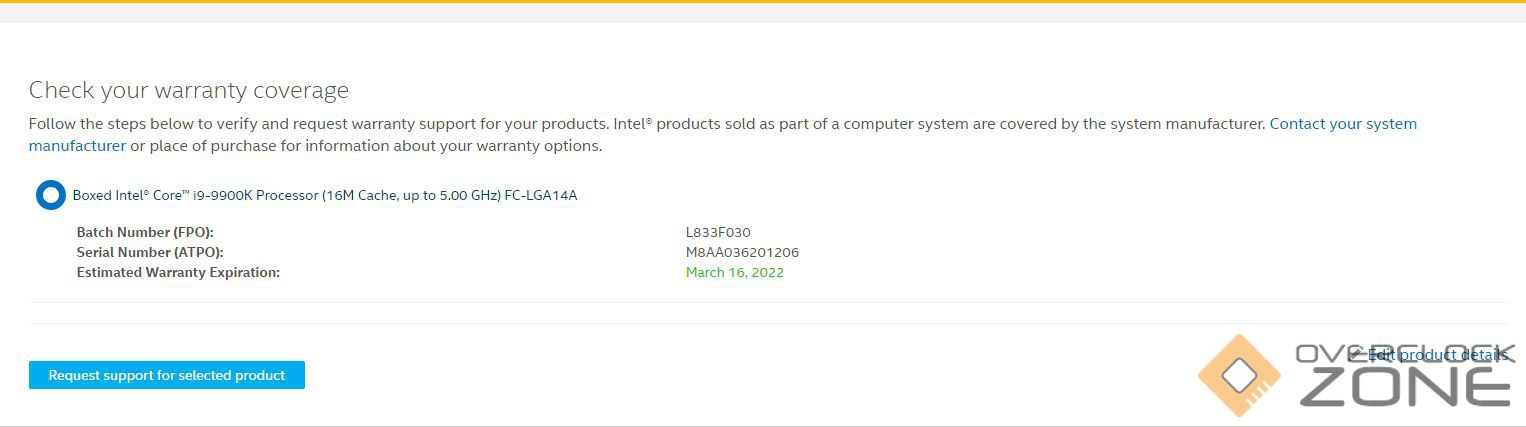Click the yellow bar at the page top
1526x427 pixels.
point(763,1)
